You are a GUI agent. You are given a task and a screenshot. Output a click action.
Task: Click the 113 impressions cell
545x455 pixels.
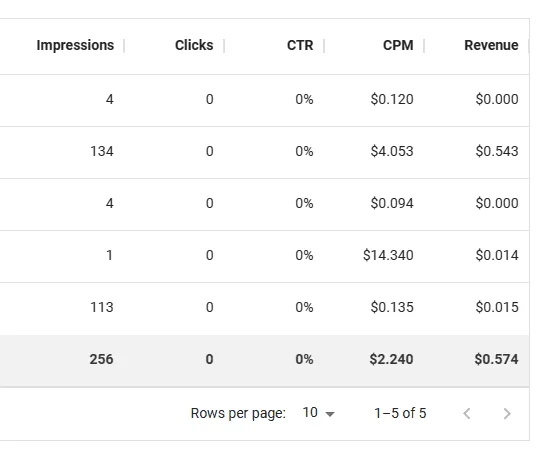[x=102, y=307]
